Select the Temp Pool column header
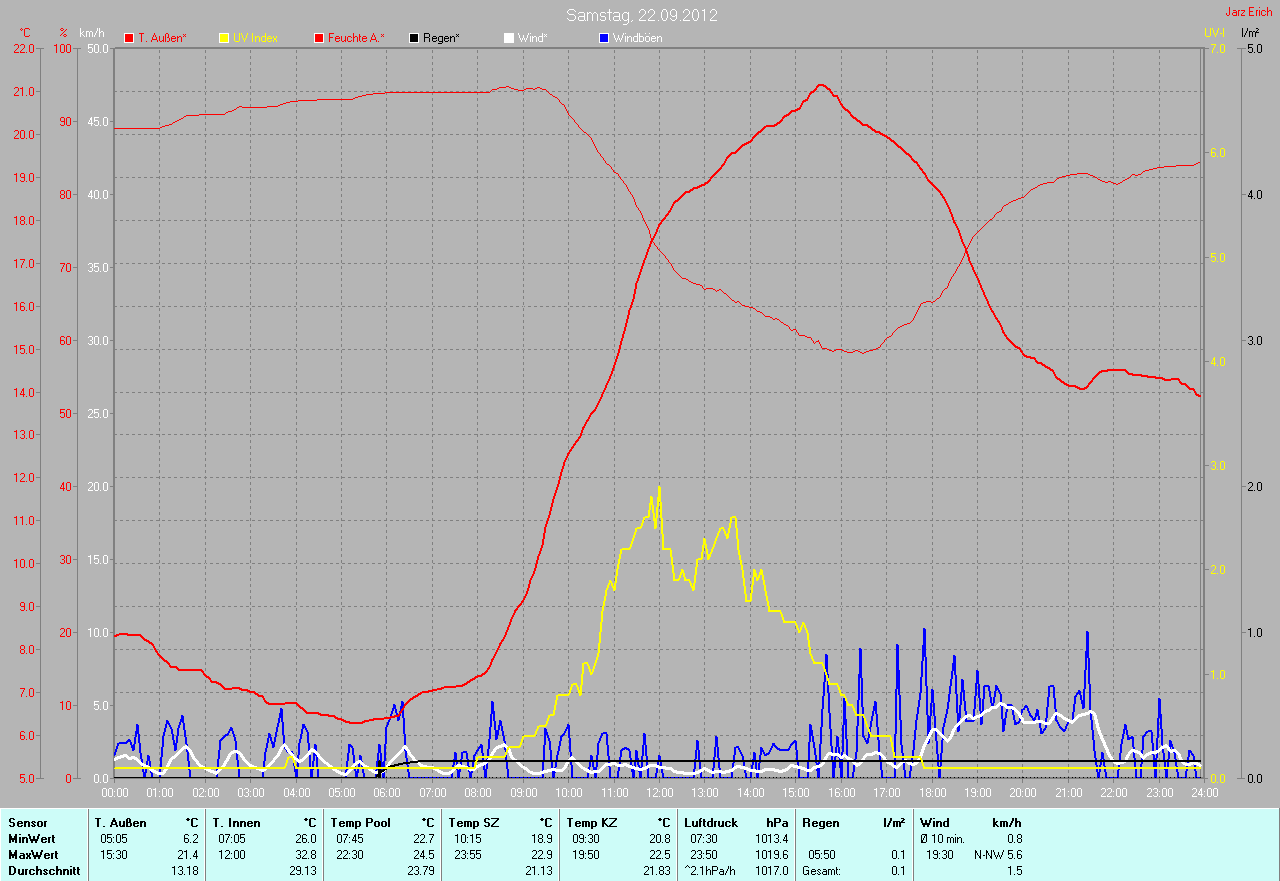 click(x=359, y=822)
